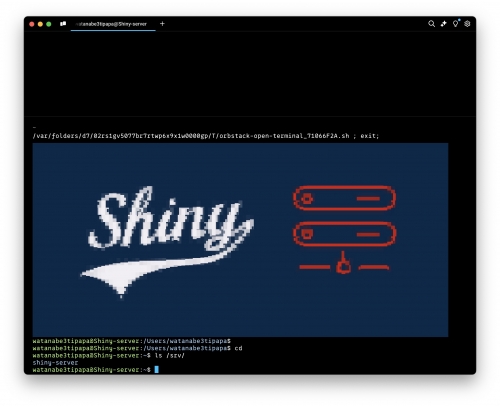Image resolution: width=500 pixels, height=406 pixels.
Task: Open the panes/sidebar icon left of the tab
Action: (x=63, y=24)
